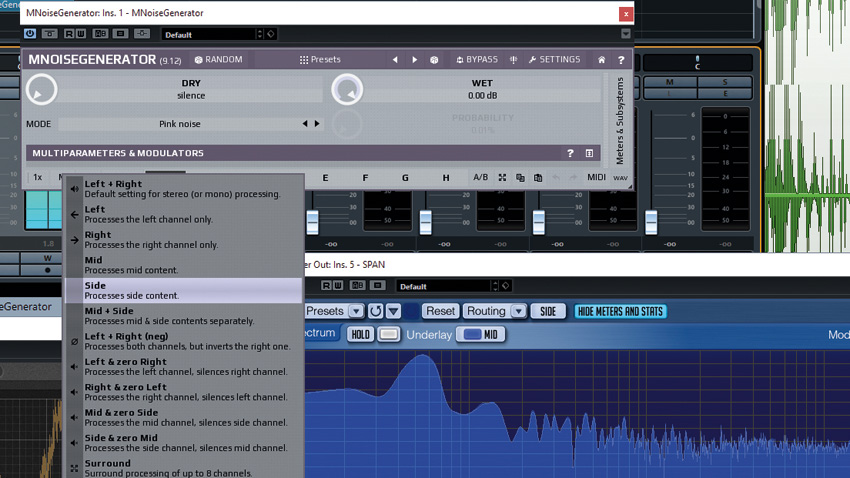Click the redo arrow icon
The image size is (850, 478).
click(x=573, y=178)
